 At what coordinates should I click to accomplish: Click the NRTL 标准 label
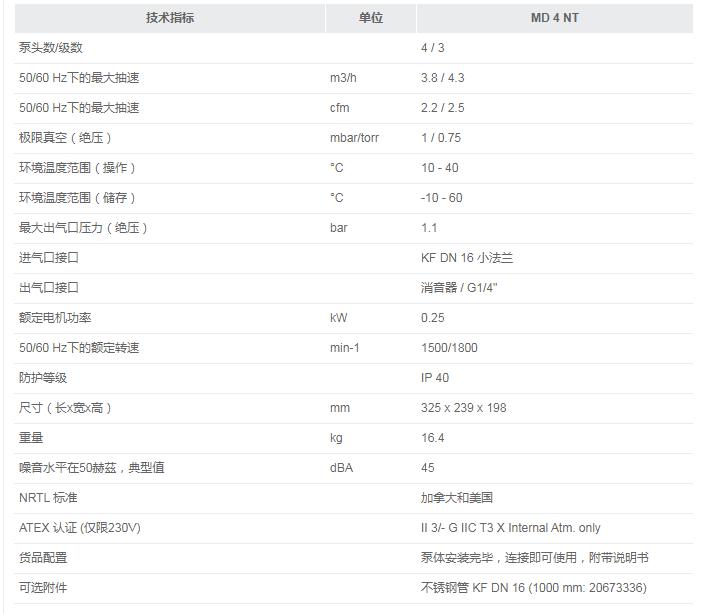[48, 498]
